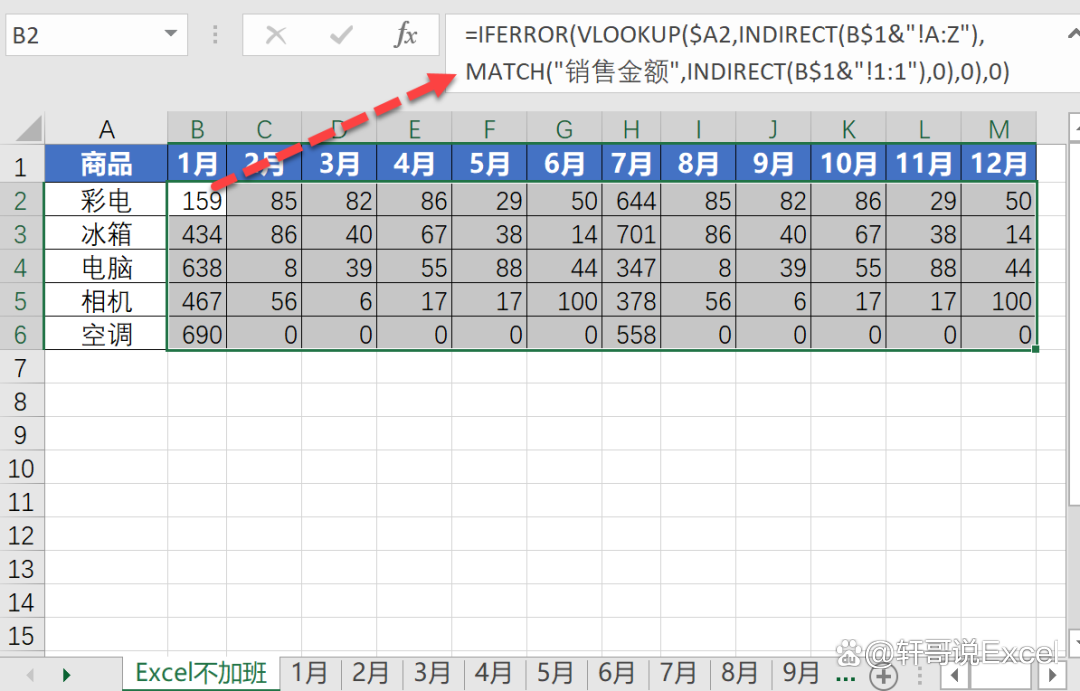Click the 10月 header cell in row 1

[x=849, y=164]
